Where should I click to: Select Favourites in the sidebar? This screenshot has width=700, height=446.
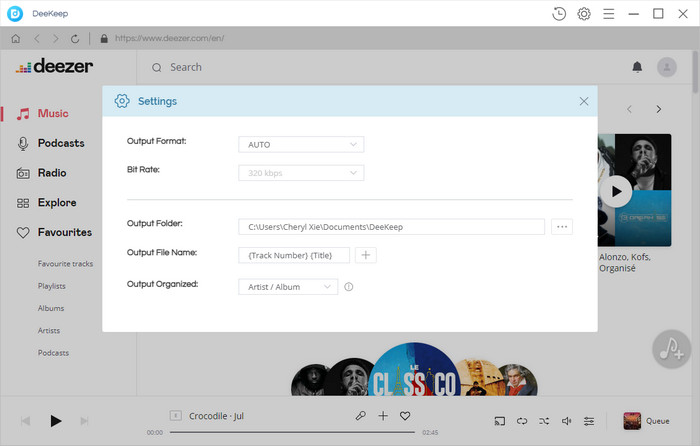[54, 233]
